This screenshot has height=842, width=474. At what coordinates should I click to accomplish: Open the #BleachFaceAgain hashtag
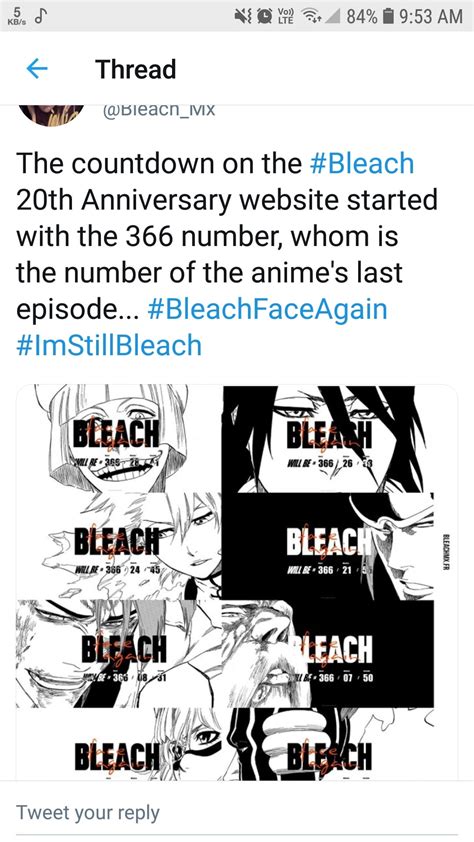point(267,309)
